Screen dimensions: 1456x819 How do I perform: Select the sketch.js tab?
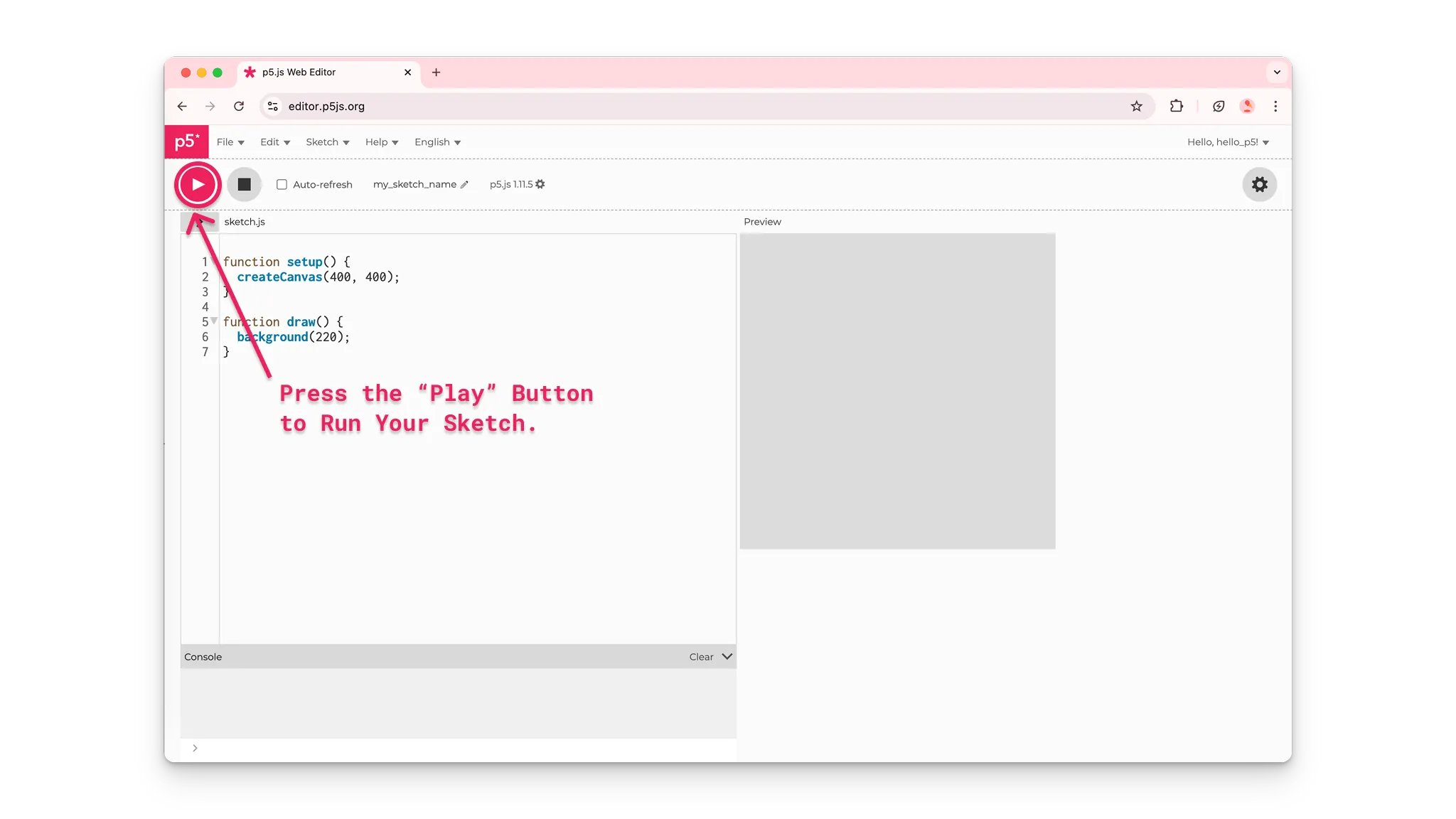(x=244, y=221)
